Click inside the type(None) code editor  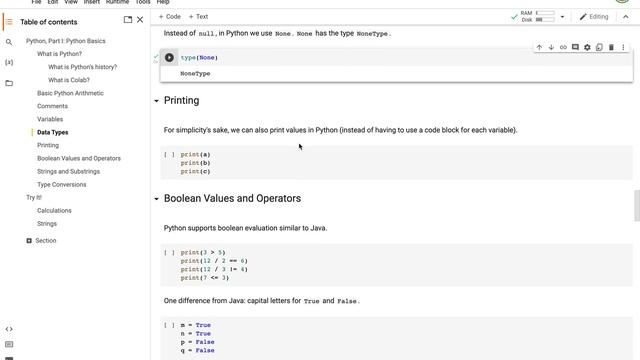pyautogui.click(x=404, y=58)
